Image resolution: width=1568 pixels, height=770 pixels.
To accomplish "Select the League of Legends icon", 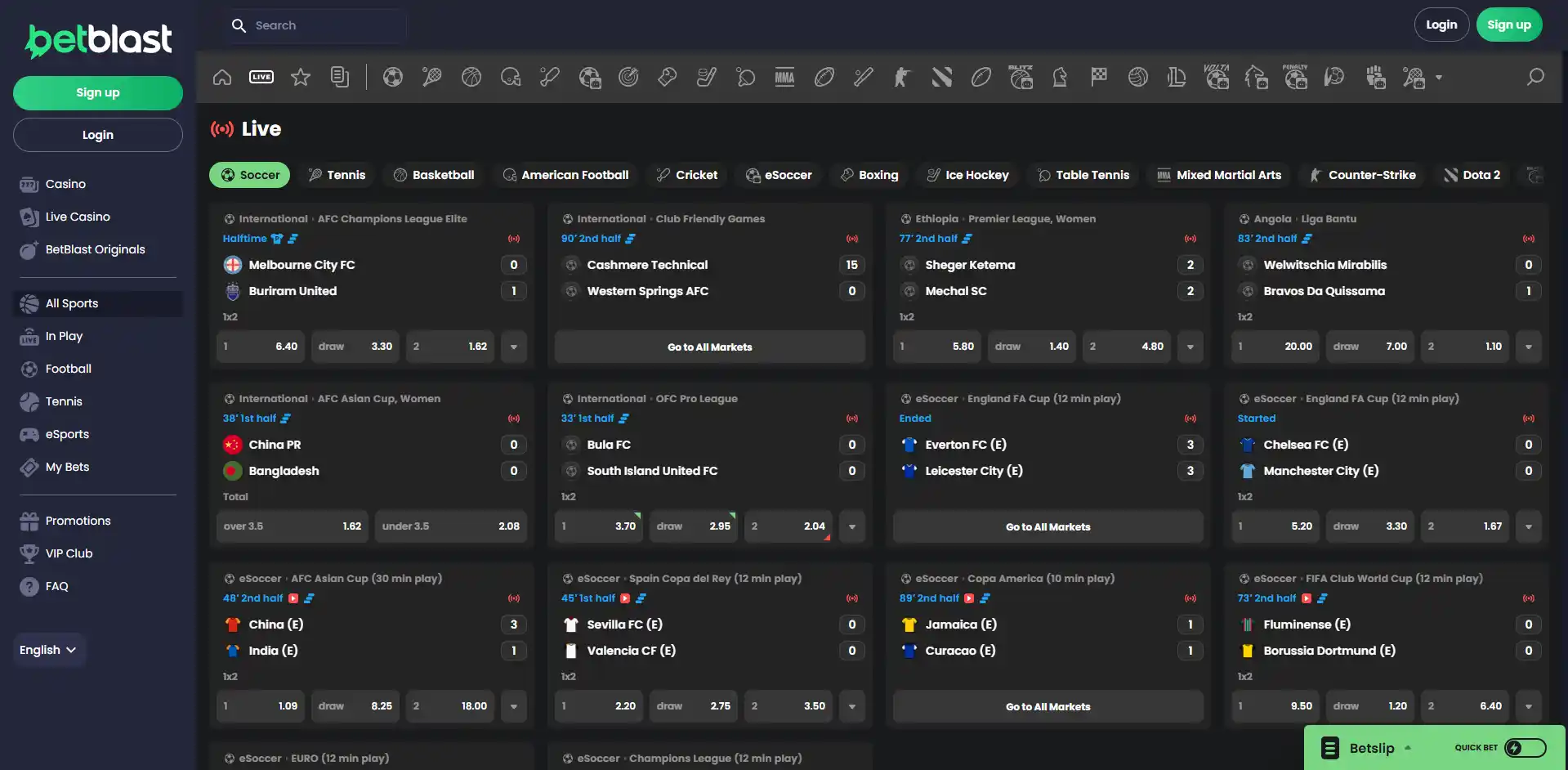I will pyautogui.click(x=1177, y=77).
